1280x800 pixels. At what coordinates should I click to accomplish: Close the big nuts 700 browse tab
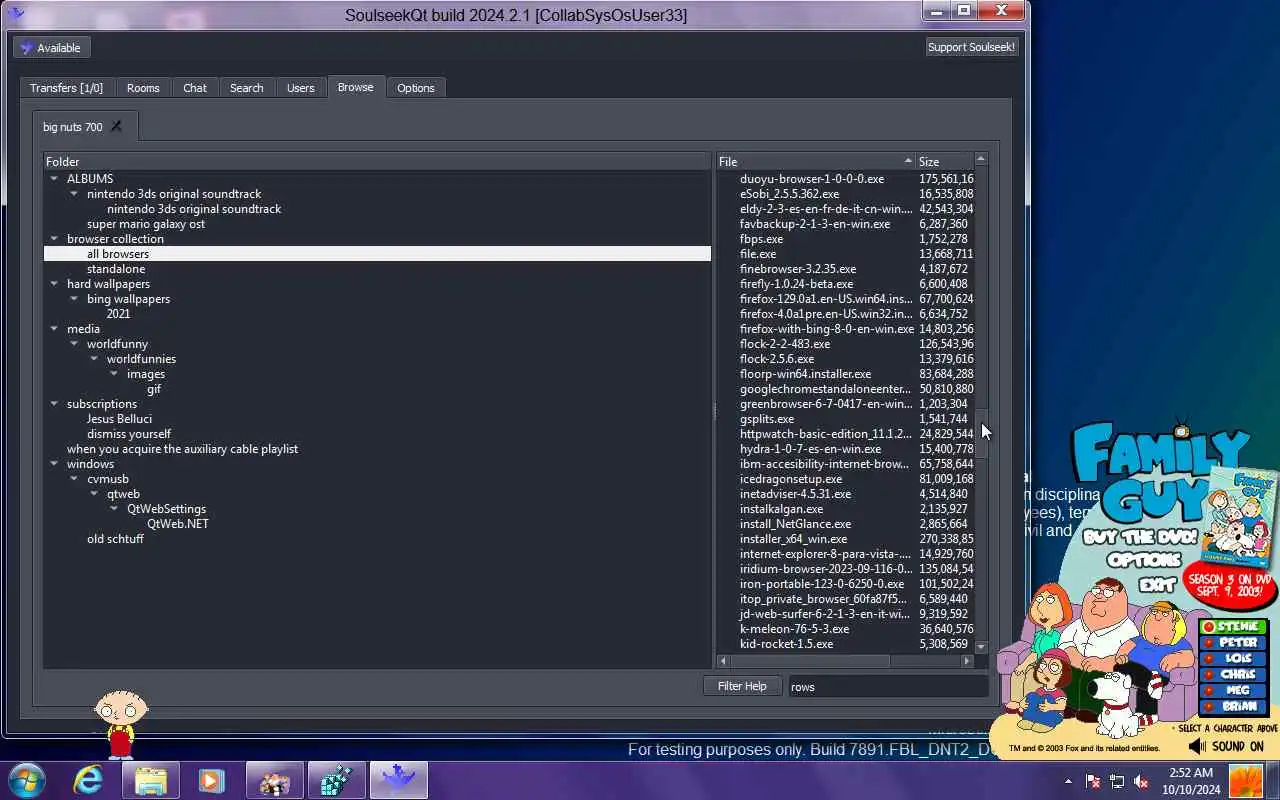(x=116, y=126)
